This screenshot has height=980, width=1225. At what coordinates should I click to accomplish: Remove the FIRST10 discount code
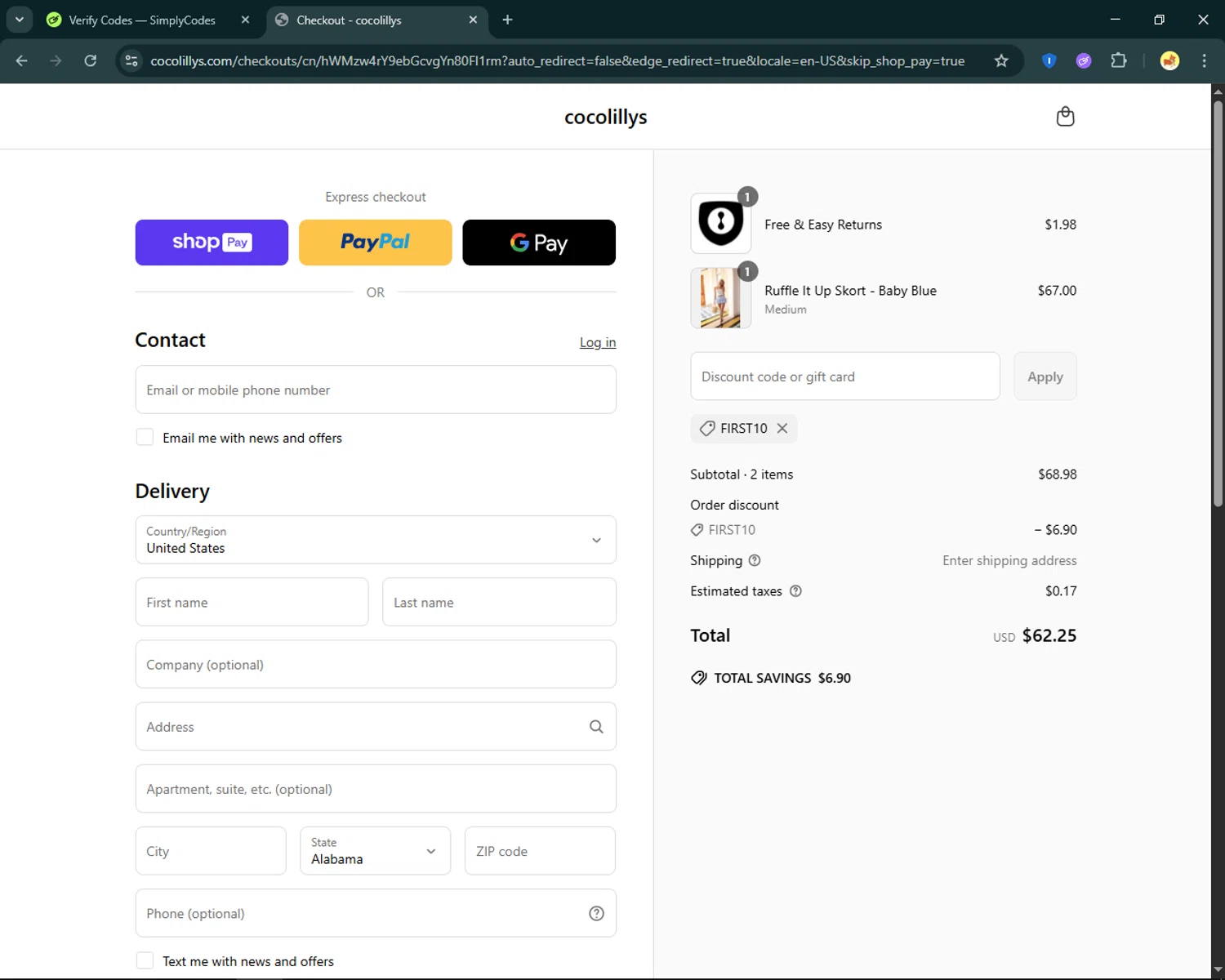tap(782, 428)
